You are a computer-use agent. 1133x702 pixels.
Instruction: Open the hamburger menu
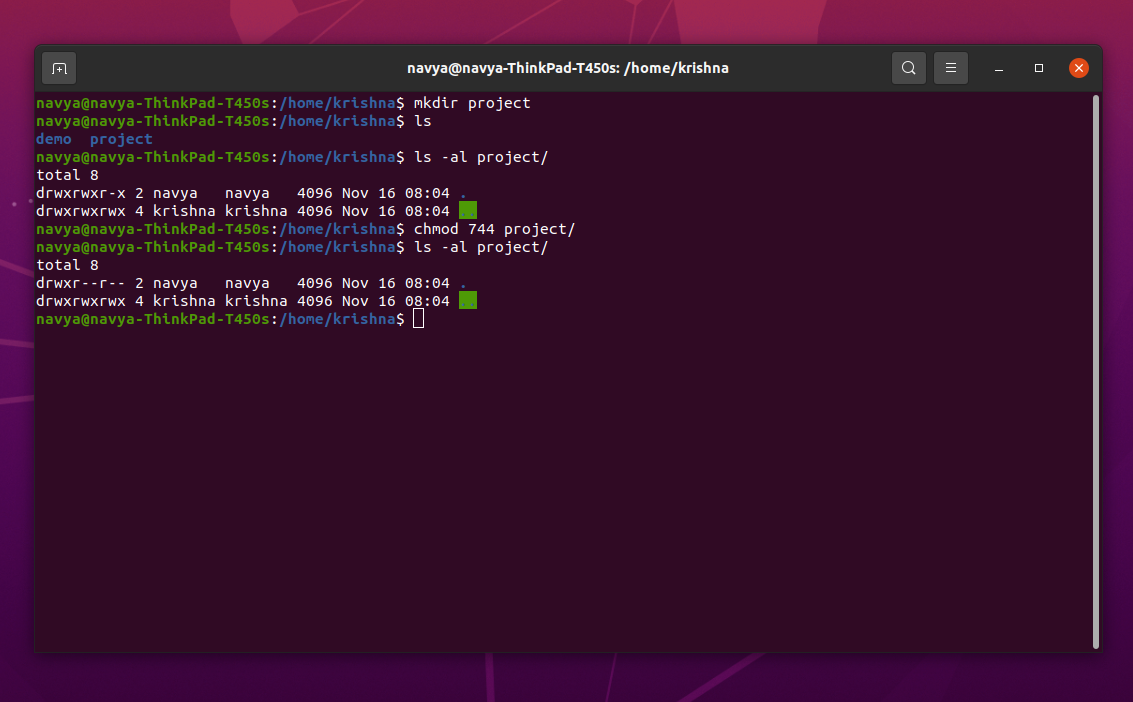click(950, 68)
